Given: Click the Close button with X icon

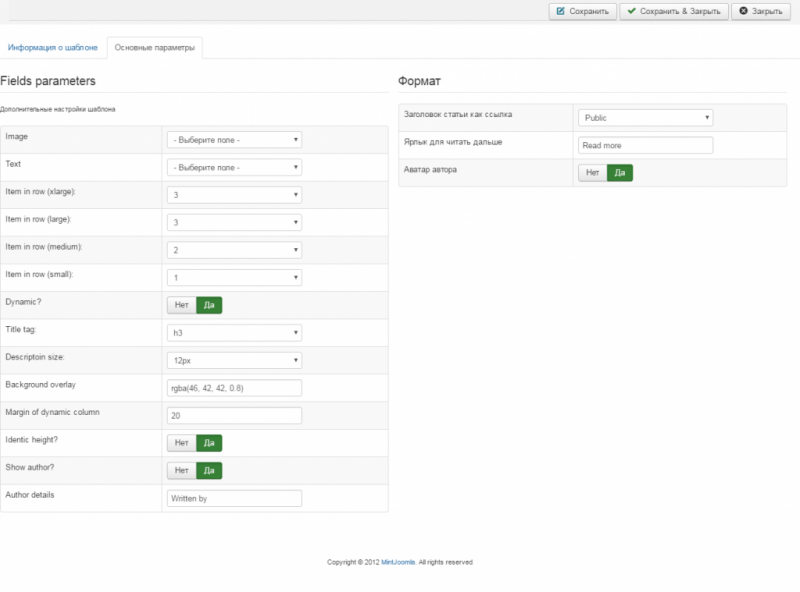Looking at the screenshot, I should (761, 11).
